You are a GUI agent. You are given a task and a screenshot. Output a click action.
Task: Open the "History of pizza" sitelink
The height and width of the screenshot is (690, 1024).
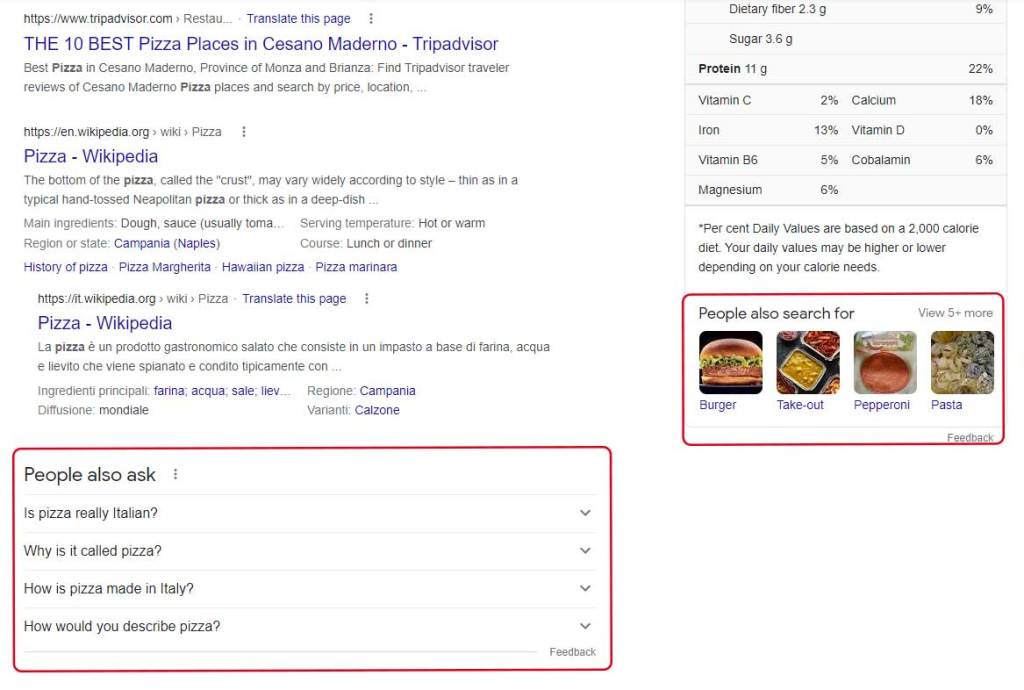click(x=65, y=267)
